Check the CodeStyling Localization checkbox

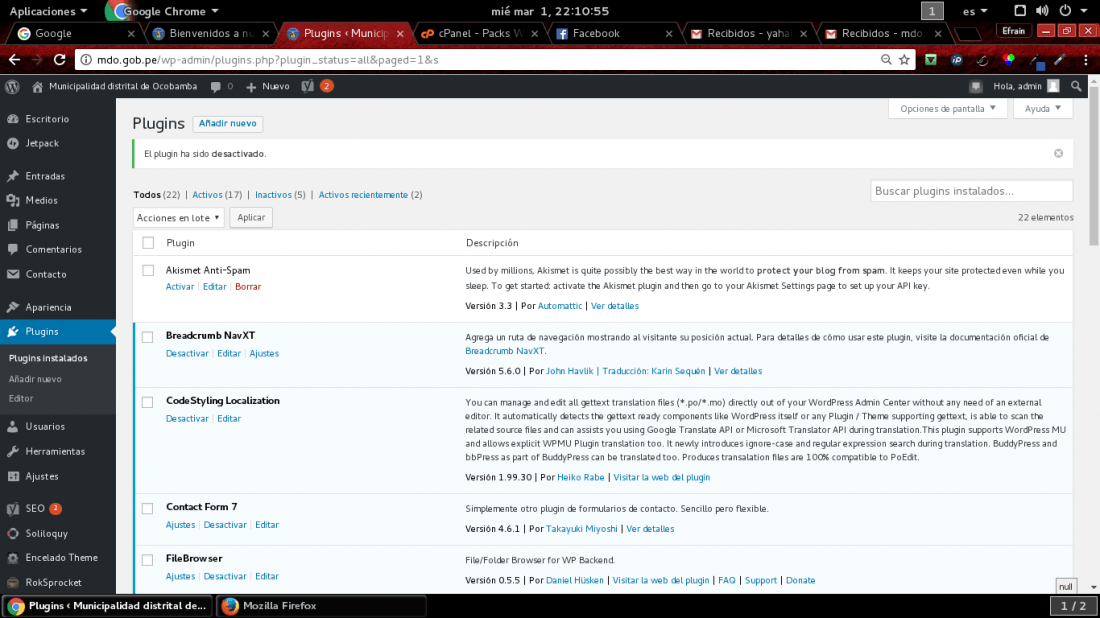(x=147, y=402)
